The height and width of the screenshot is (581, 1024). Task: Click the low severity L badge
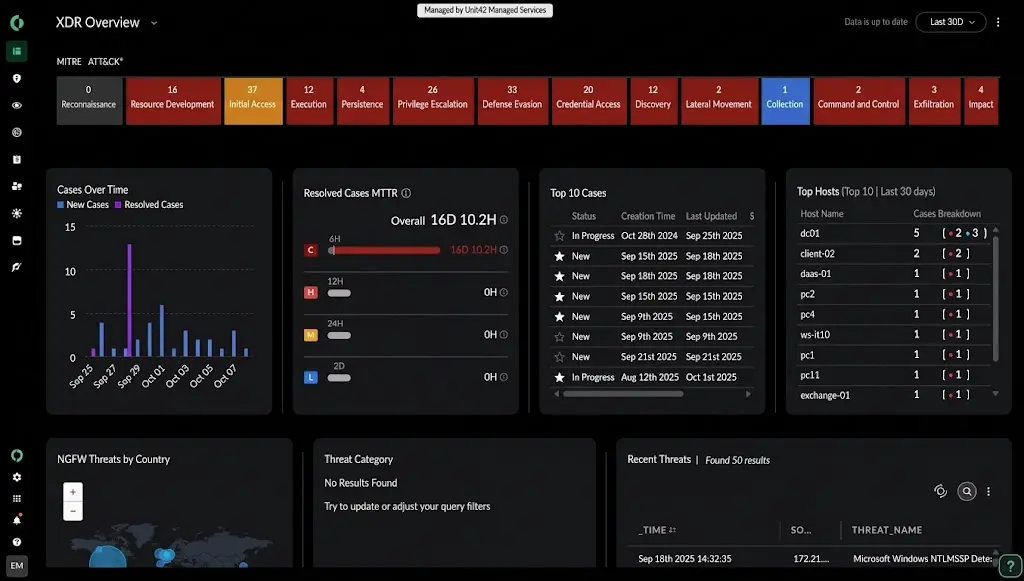pyautogui.click(x=311, y=377)
